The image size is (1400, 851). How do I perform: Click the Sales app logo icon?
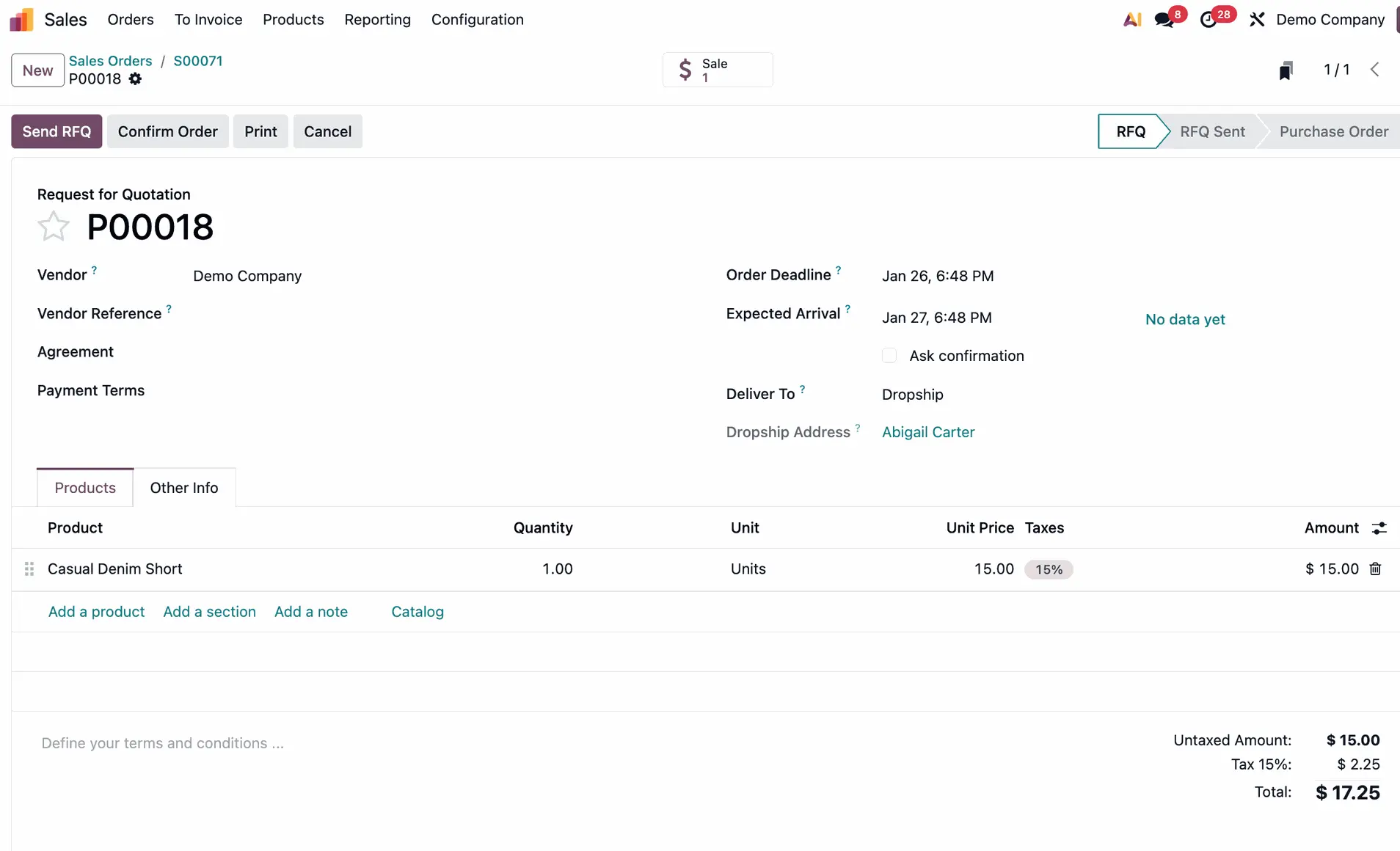pyautogui.click(x=21, y=20)
